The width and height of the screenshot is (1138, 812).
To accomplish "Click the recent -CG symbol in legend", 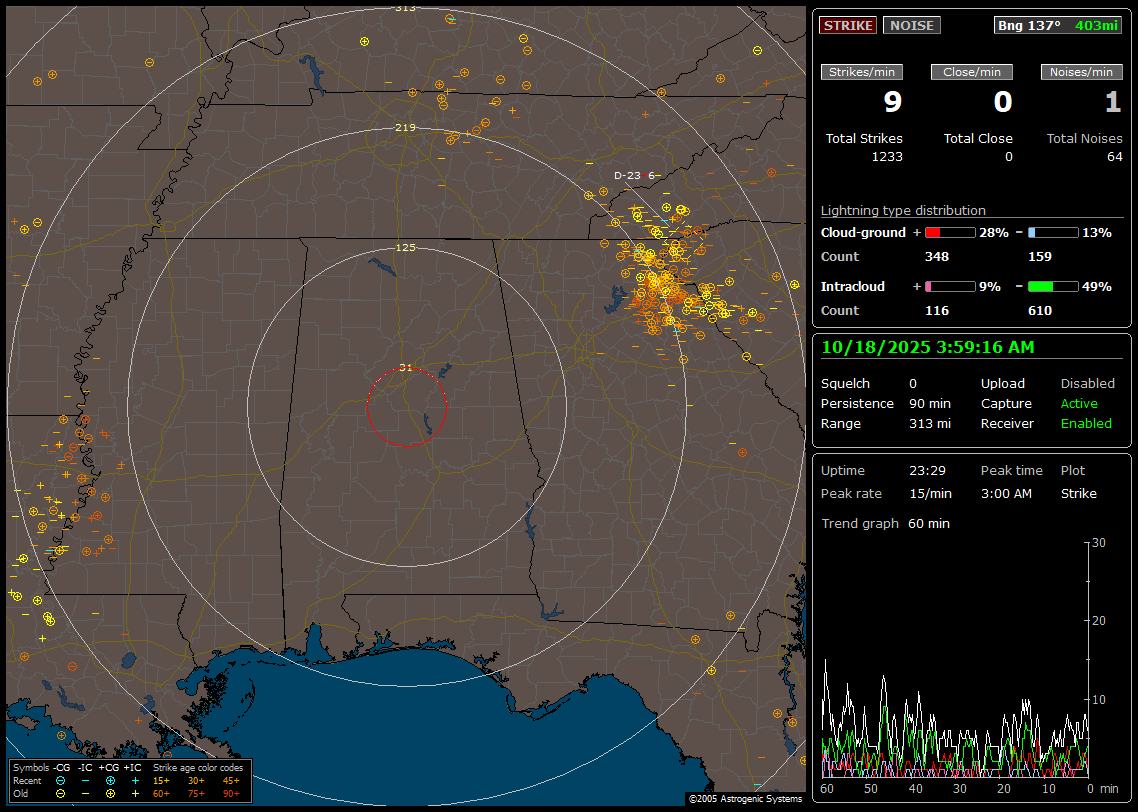I will point(61,780).
